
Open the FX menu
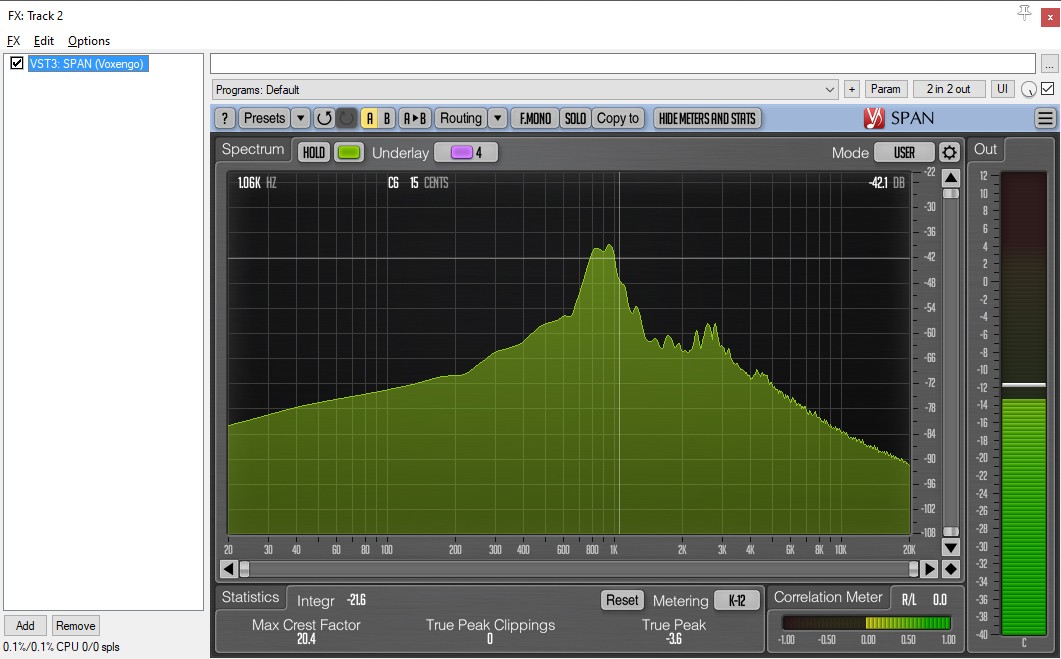[14, 41]
